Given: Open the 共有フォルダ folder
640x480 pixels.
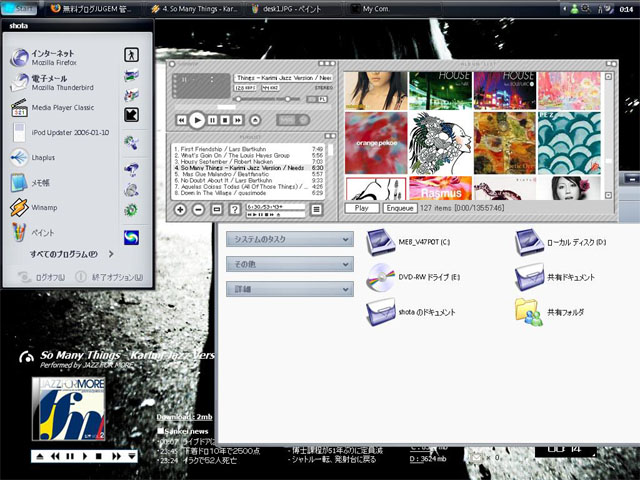Looking at the screenshot, I should (x=549, y=312).
